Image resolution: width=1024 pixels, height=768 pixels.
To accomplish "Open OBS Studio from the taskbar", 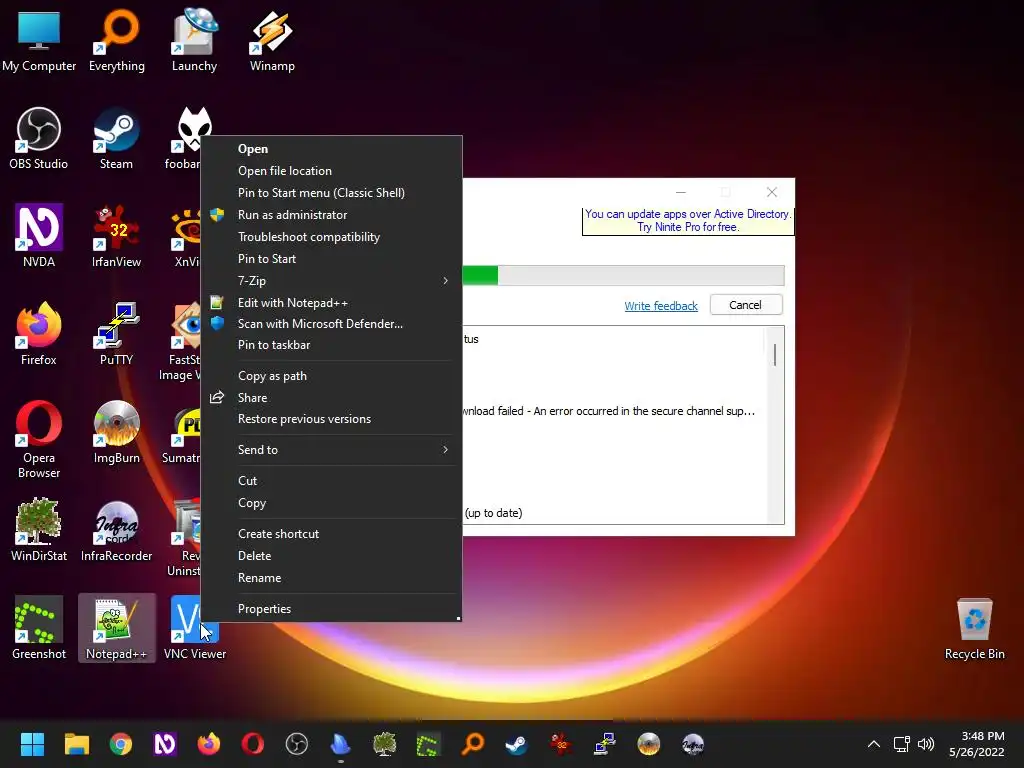I will coord(296,744).
